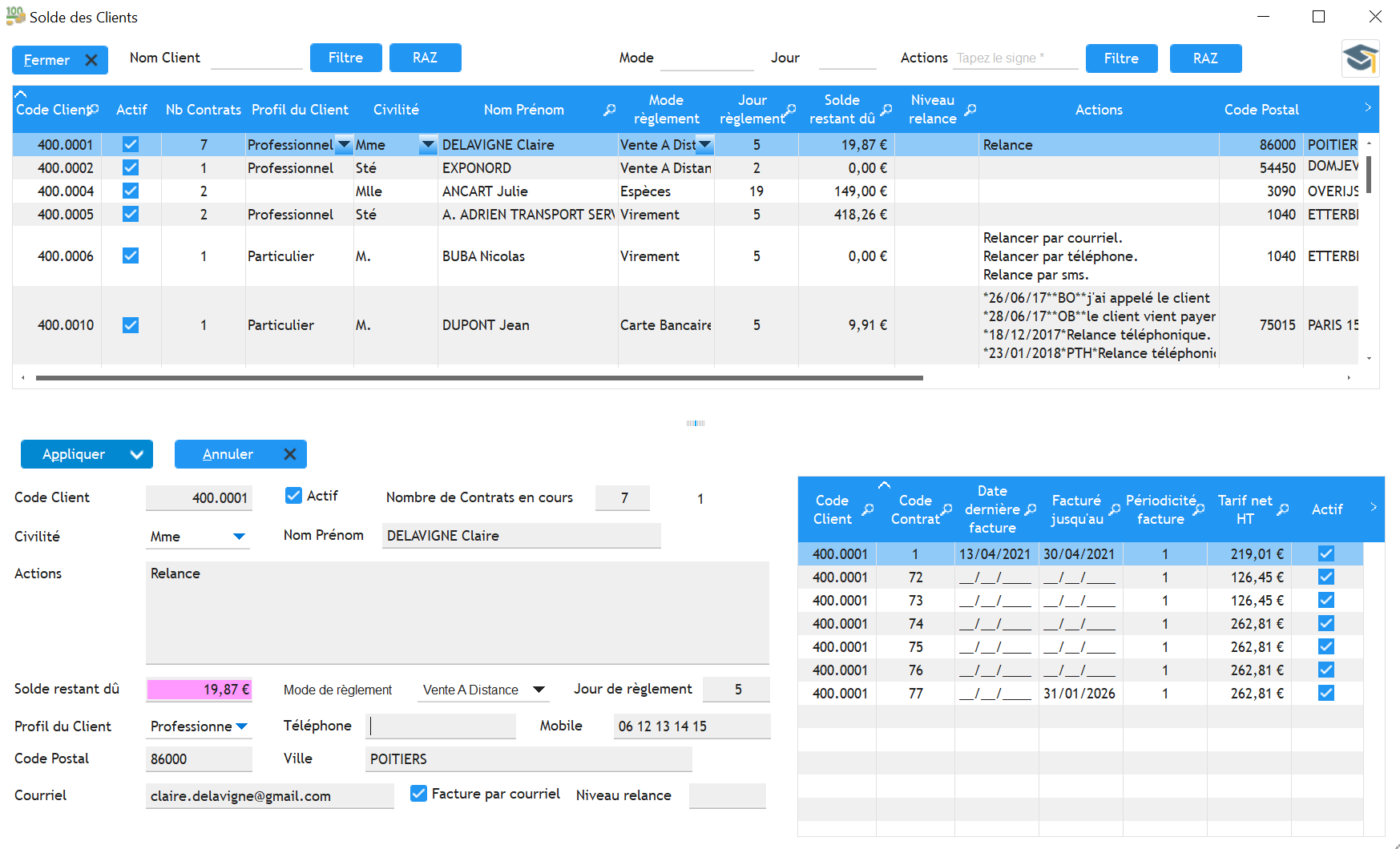The image size is (1400, 849).
Task: Click the clients table horizontal scrollbar
Action: tap(479, 377)
